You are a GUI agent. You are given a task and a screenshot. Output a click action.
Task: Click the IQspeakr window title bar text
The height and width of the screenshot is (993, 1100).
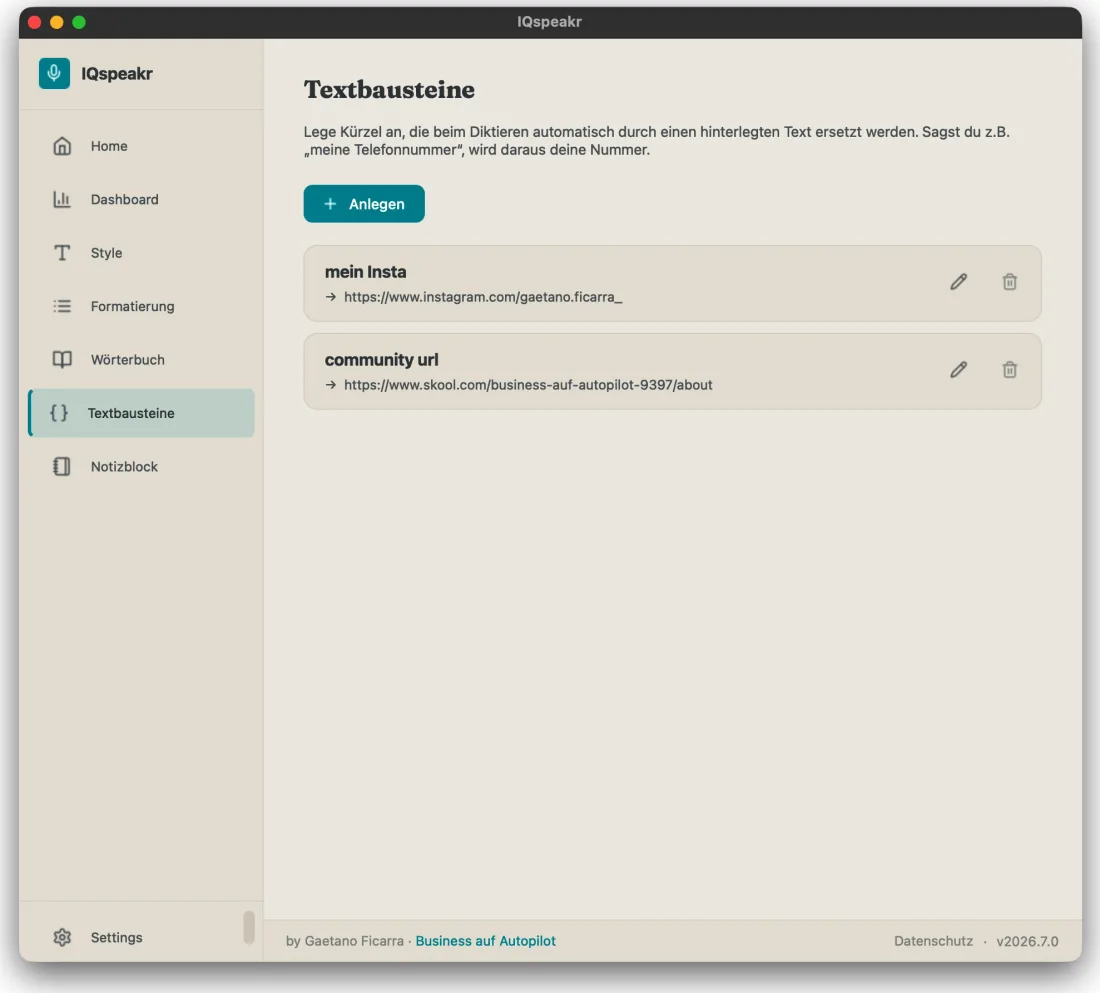pyautogui.click(x=549, y=22)
